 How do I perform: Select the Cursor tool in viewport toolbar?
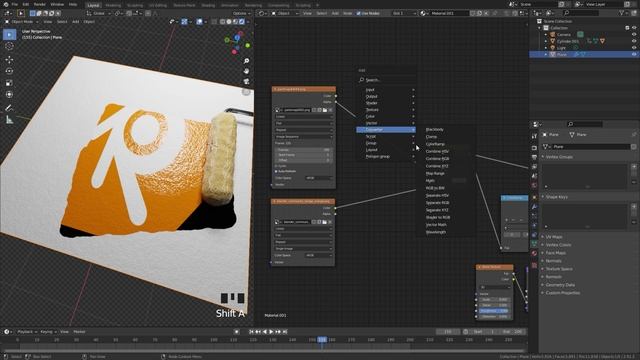pos(9,46)
